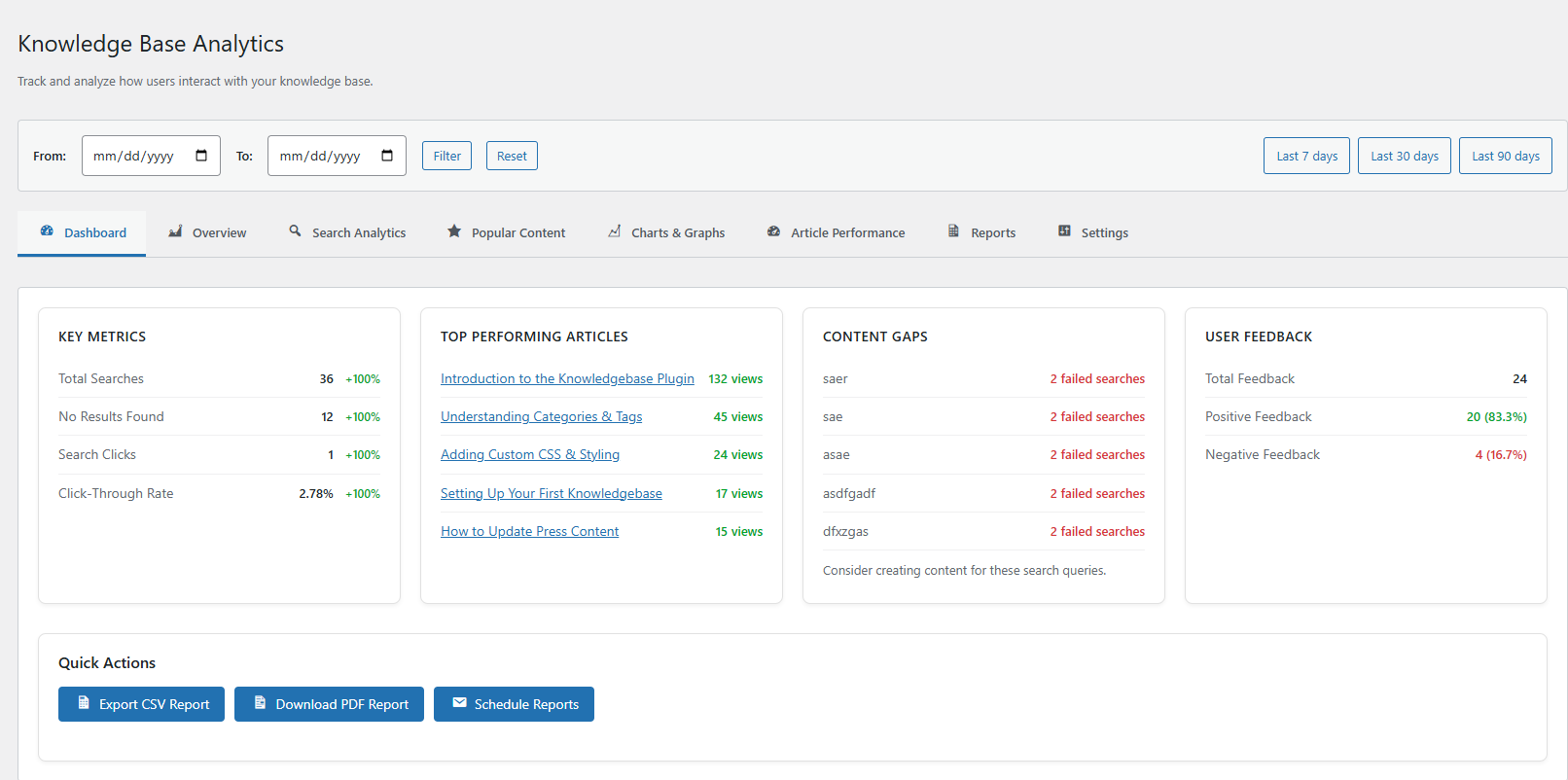Viewport: 1568px width, 780px height.
Task: Click envelope icon on Schedule Reports
Action: (x=459, y=703)
